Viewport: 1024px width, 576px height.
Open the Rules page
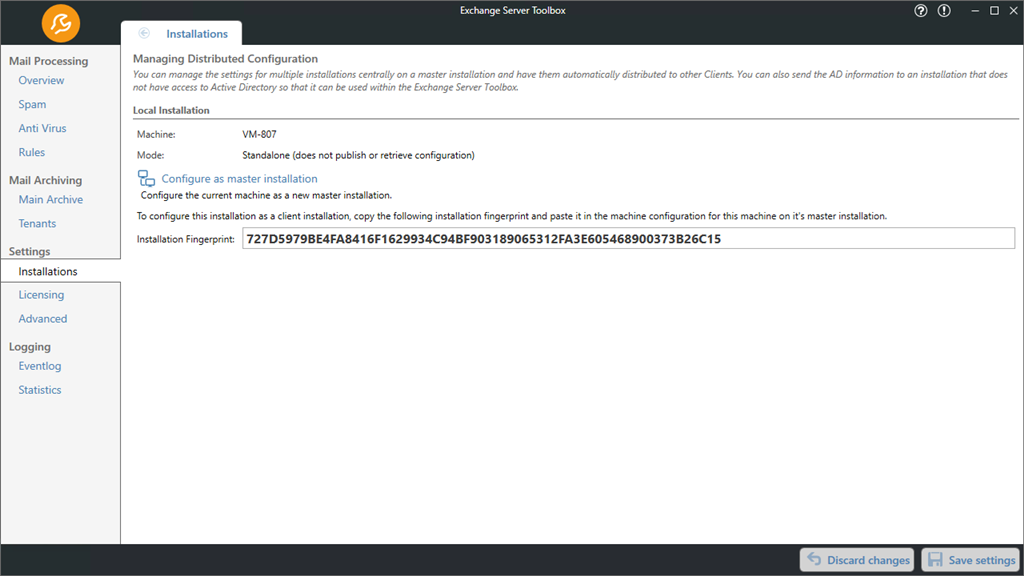(31, 152)
